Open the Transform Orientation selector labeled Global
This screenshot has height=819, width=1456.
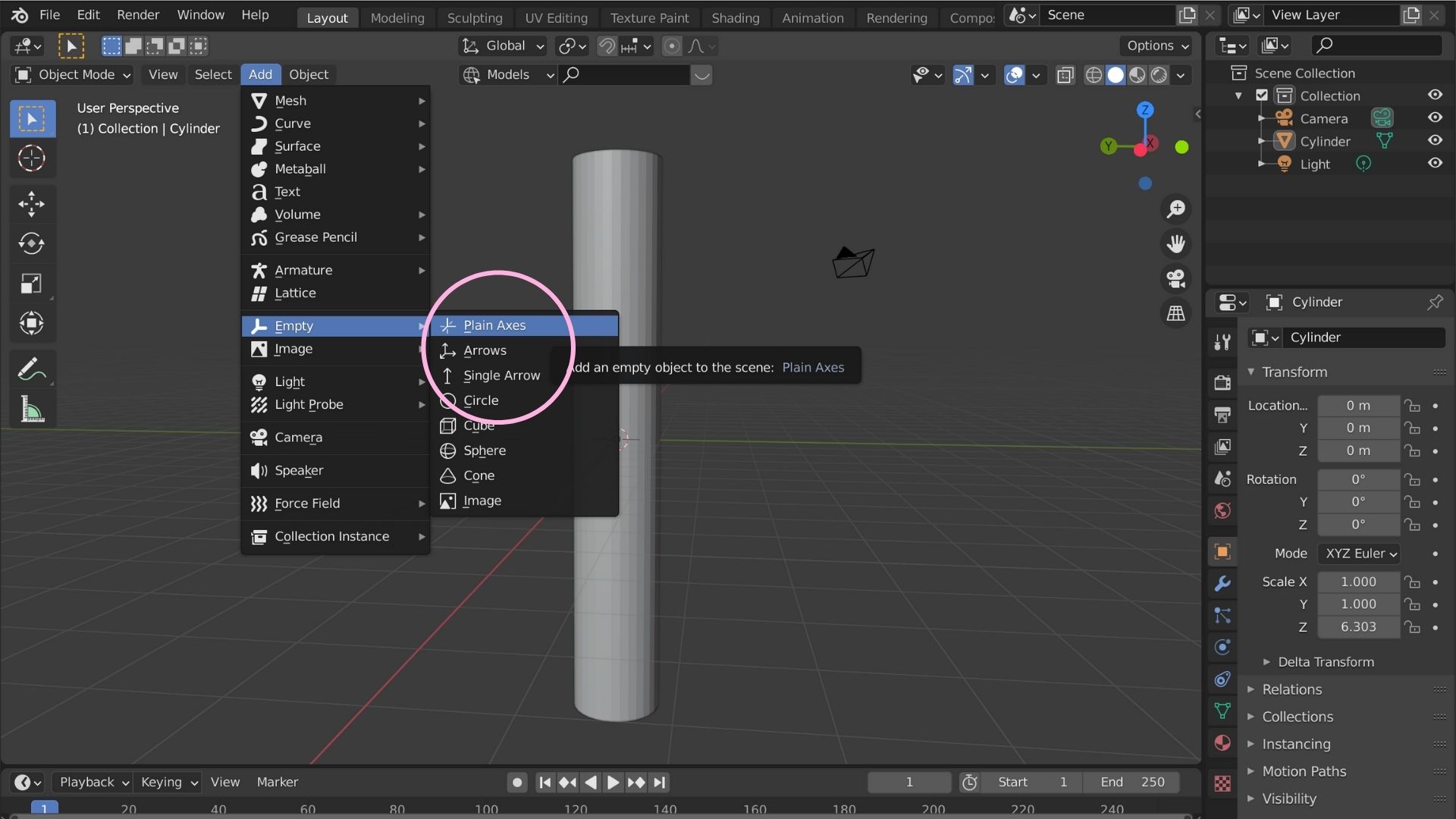tap(501, 45)
